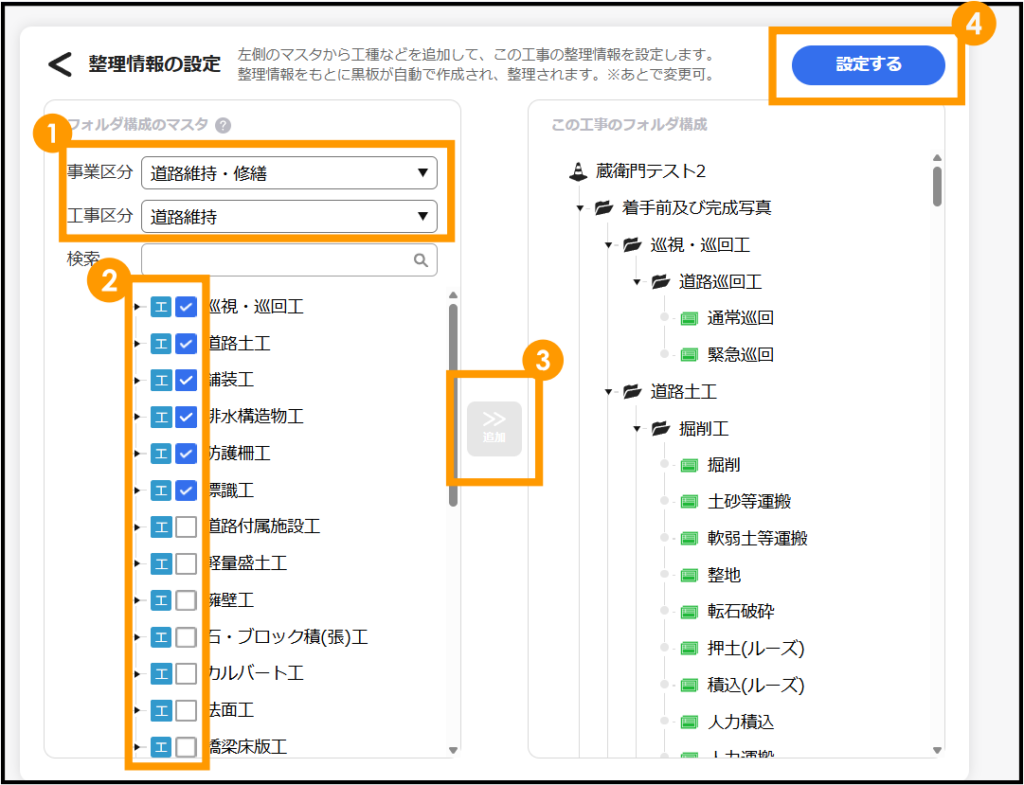1024x785 pixels.
Task: Uncheck the 排水構造物工 checkbox
Action: 187,416
